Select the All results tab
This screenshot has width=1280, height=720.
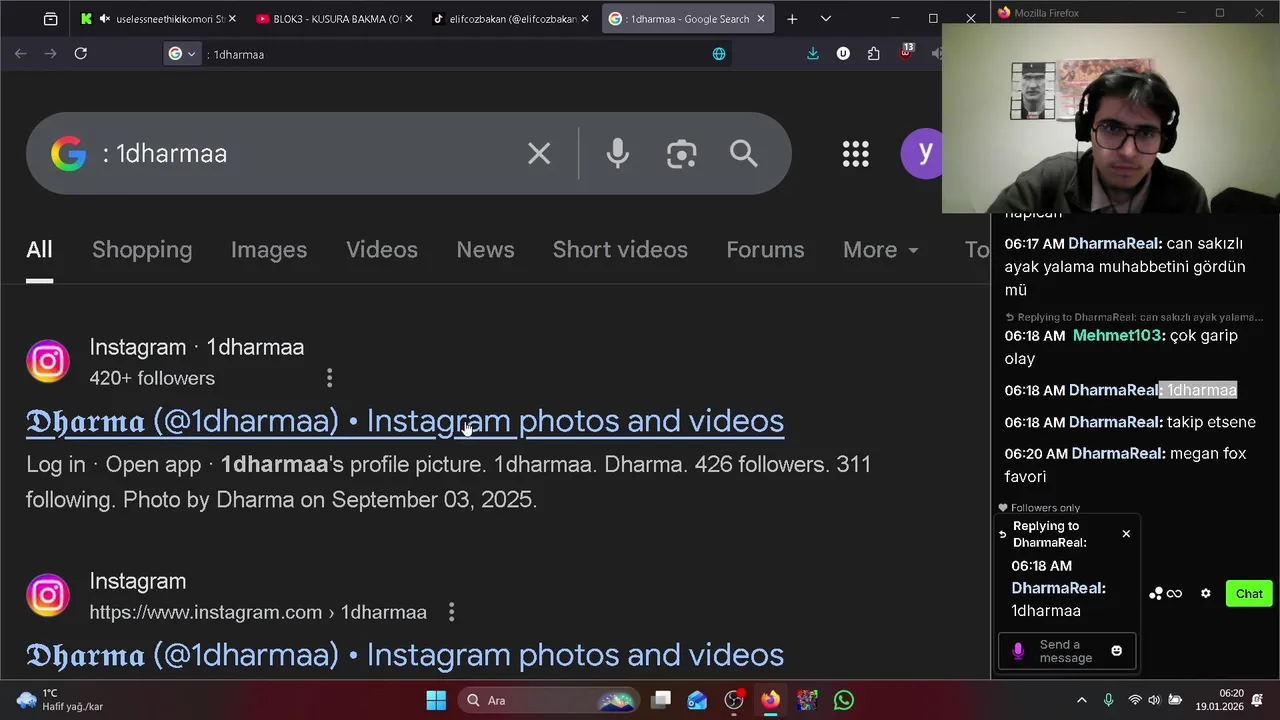[x=39, y=250]
